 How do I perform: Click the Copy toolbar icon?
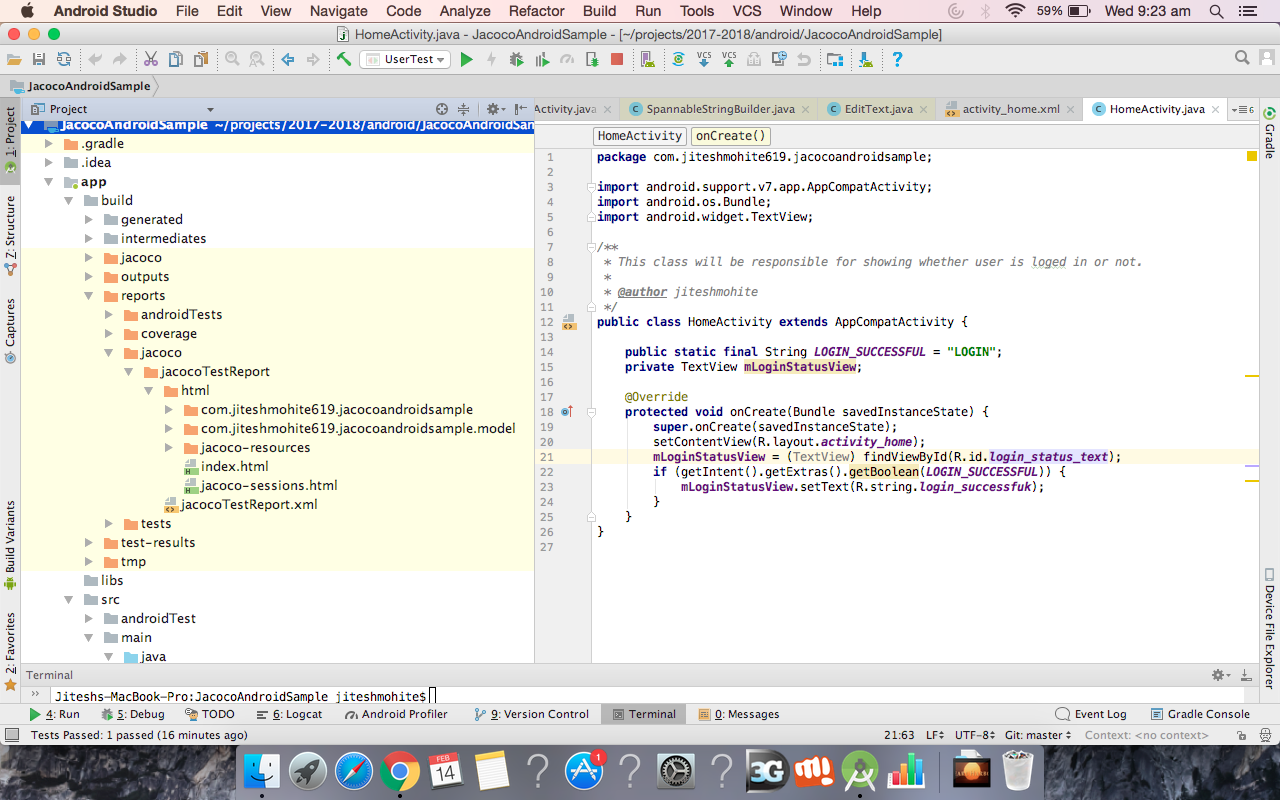[x=176, y=59]
